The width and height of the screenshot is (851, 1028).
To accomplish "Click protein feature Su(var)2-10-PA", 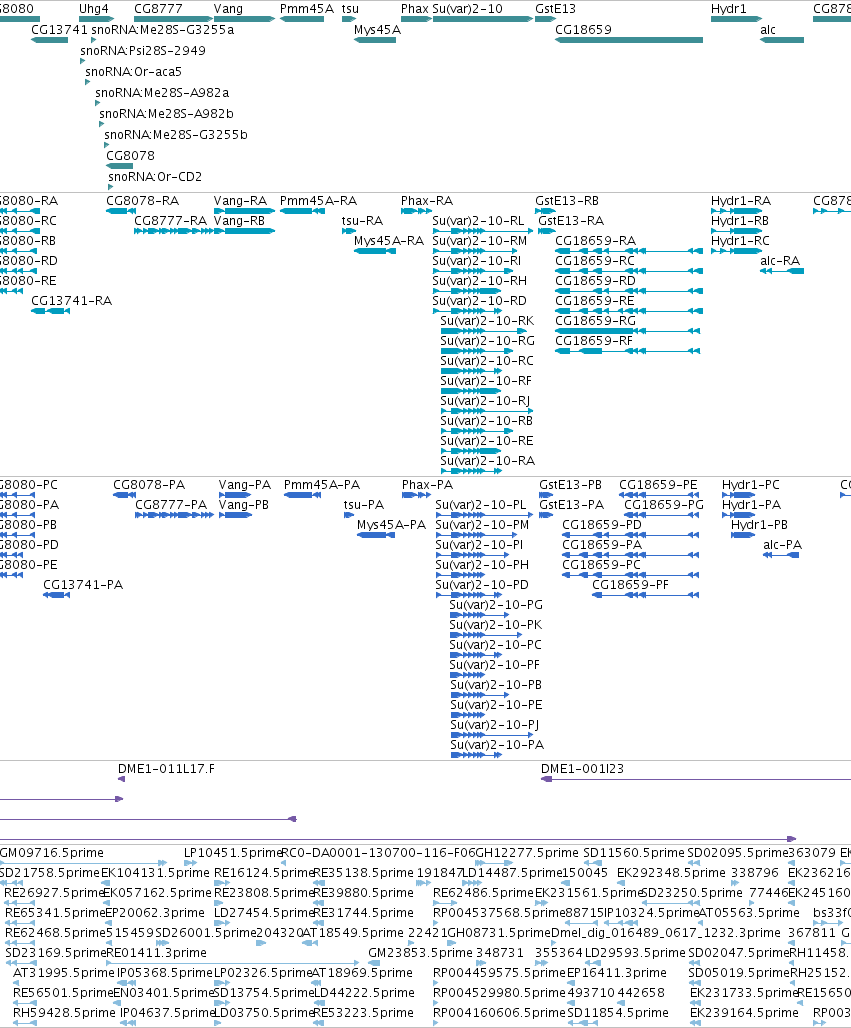I will pos(476,755).
